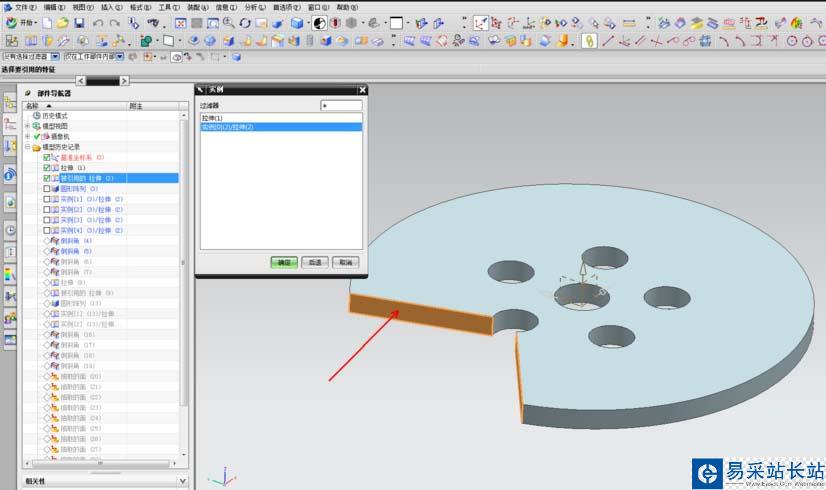Click the right arrow above the navigator

coord(124,81)
